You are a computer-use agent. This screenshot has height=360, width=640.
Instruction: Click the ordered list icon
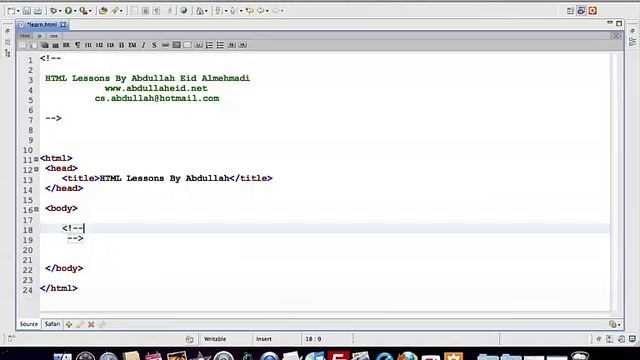click(x=209, y=45)
